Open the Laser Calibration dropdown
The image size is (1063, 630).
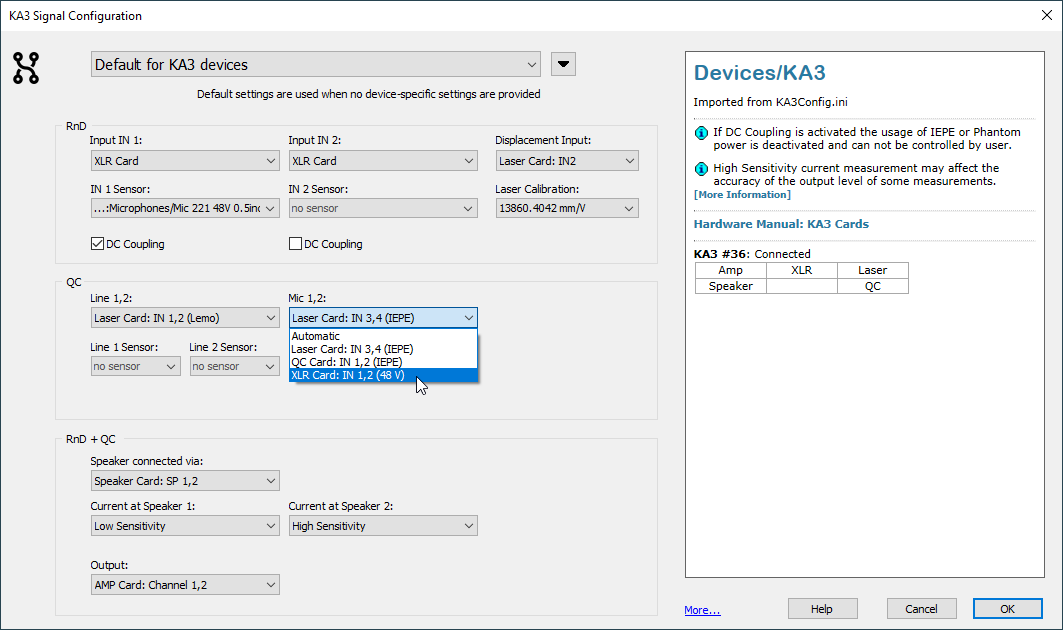(567, 208)
